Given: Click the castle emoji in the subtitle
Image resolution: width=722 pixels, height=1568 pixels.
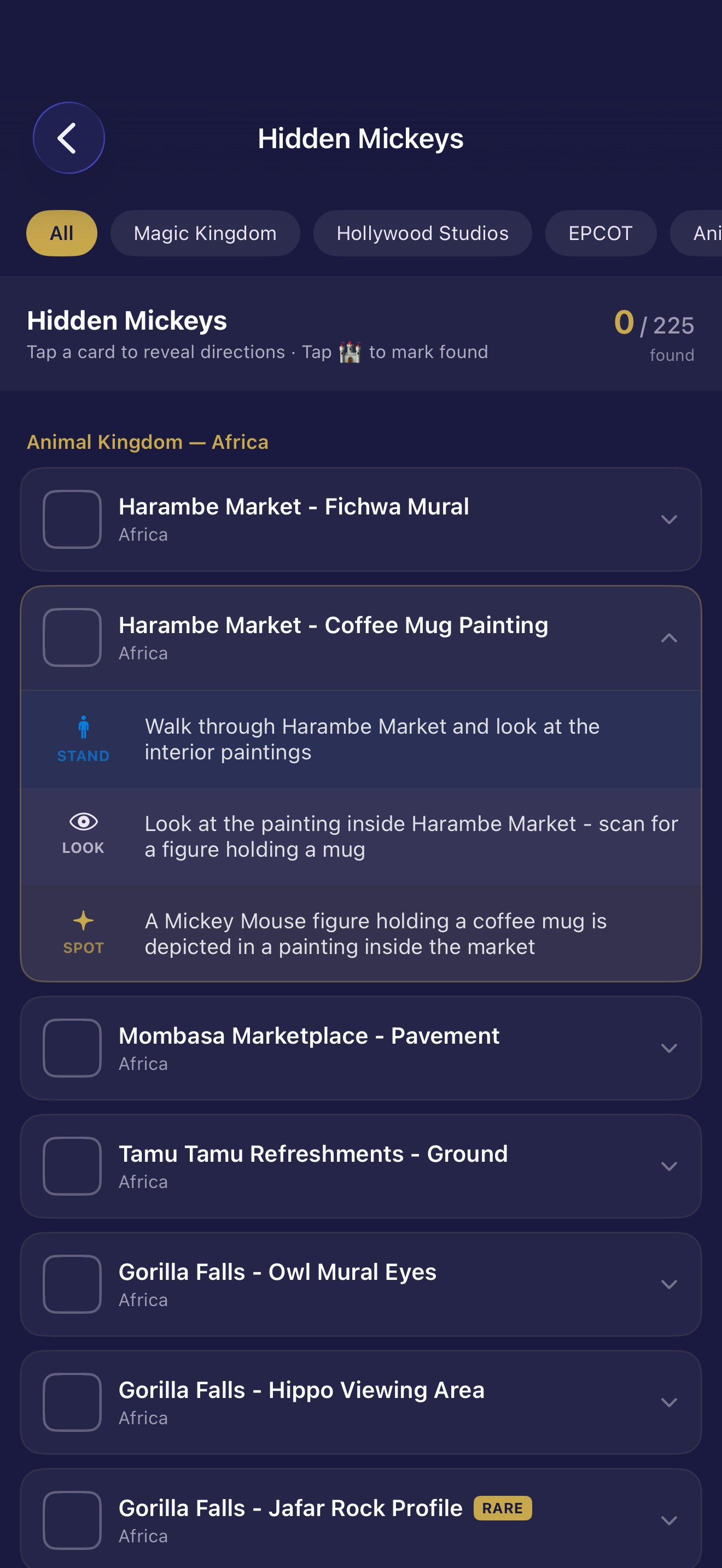Looking at the screenshot, I should tap(350, 353).
